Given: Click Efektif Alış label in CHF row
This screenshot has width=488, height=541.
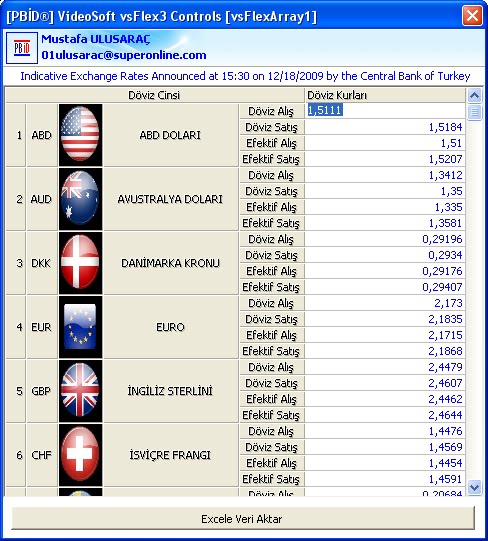Looking at the screenshot, I should pyautogui.click(x=272, y=463).
